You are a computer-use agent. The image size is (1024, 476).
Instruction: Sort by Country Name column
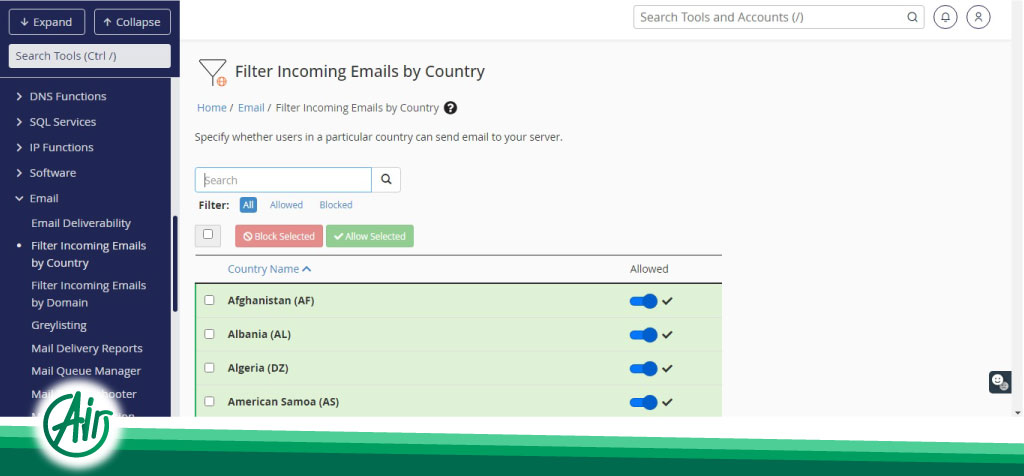pos(269,269)
